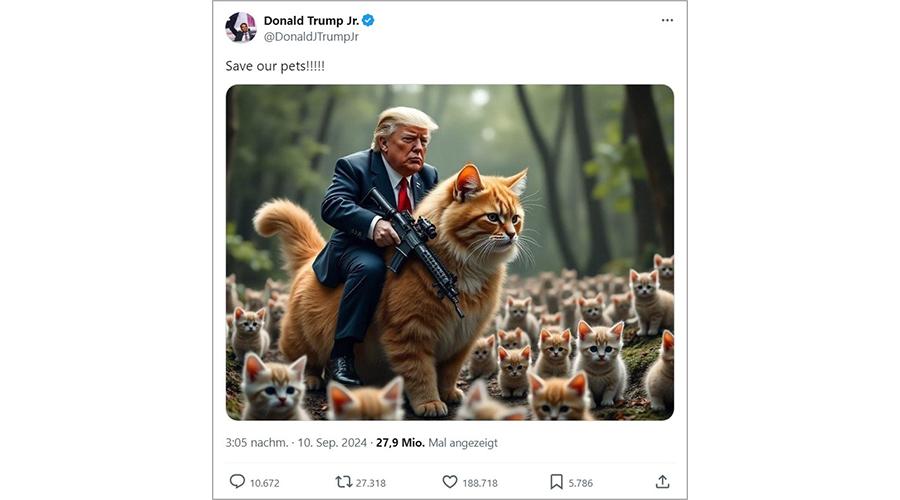The image size is (900, 500).
Task: Open the @DonaldJTrumpJr handle link
Action: (x=311, y=37)
